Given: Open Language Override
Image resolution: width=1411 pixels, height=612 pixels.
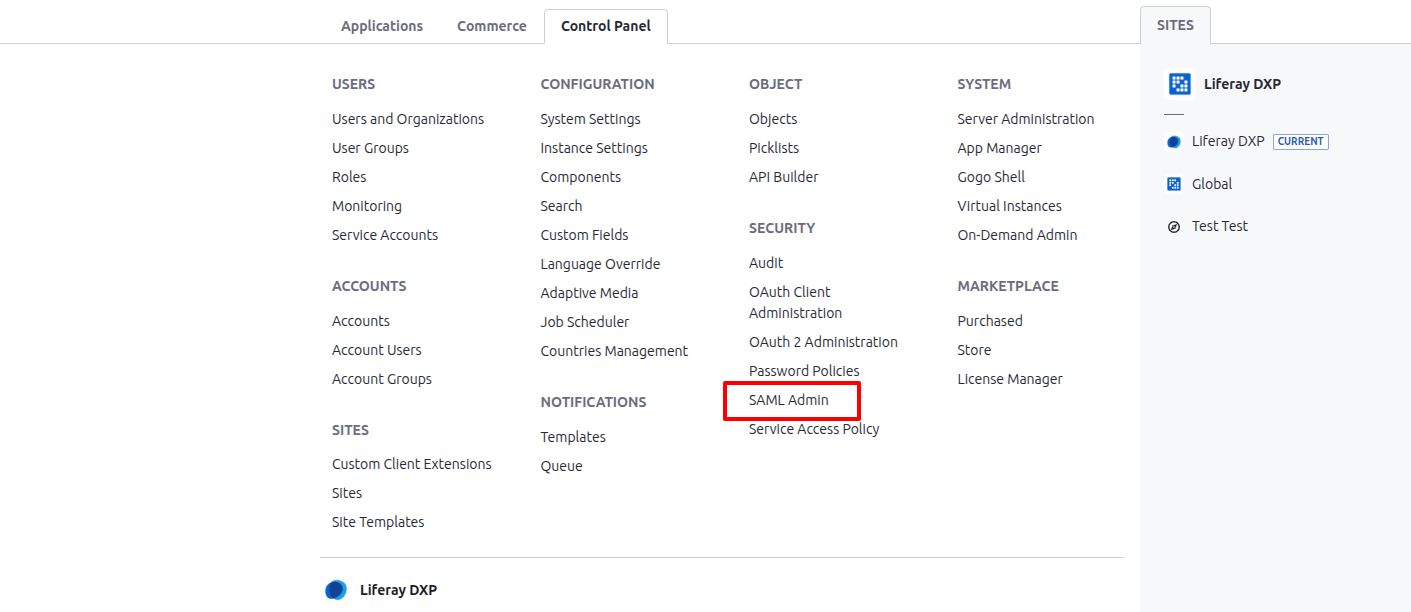Looking at the screenshot, I should coord(601,264).
